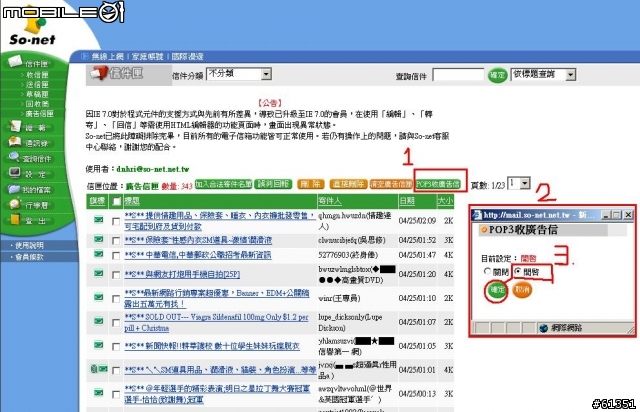The width and height of the screenshot is (640, 412).
Task: Open 收信匣 in the sidebar
Action: [x=38, y=75]
